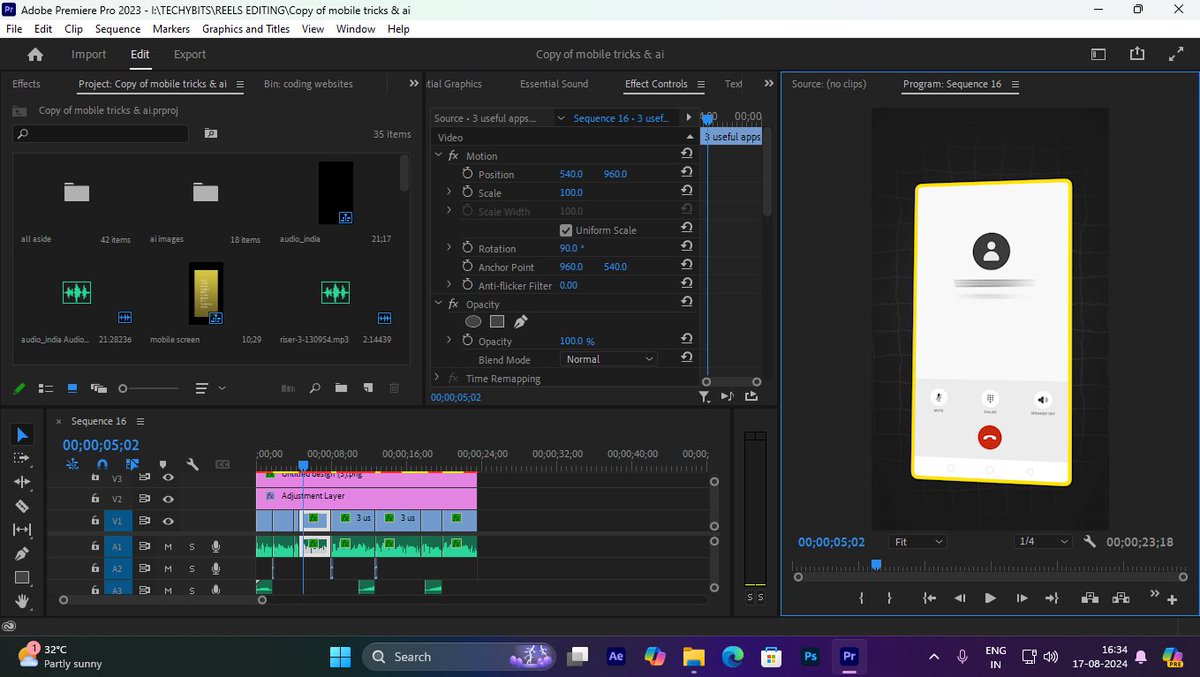Open the Home screen icon
1200x677 pixels.
click(35, 55)
